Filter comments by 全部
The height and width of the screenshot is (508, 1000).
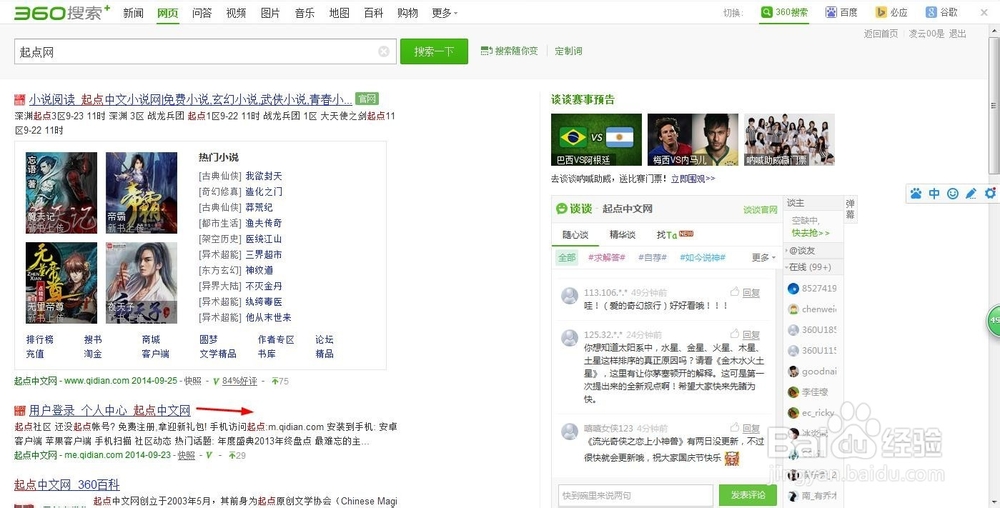[x=567, y=258]
